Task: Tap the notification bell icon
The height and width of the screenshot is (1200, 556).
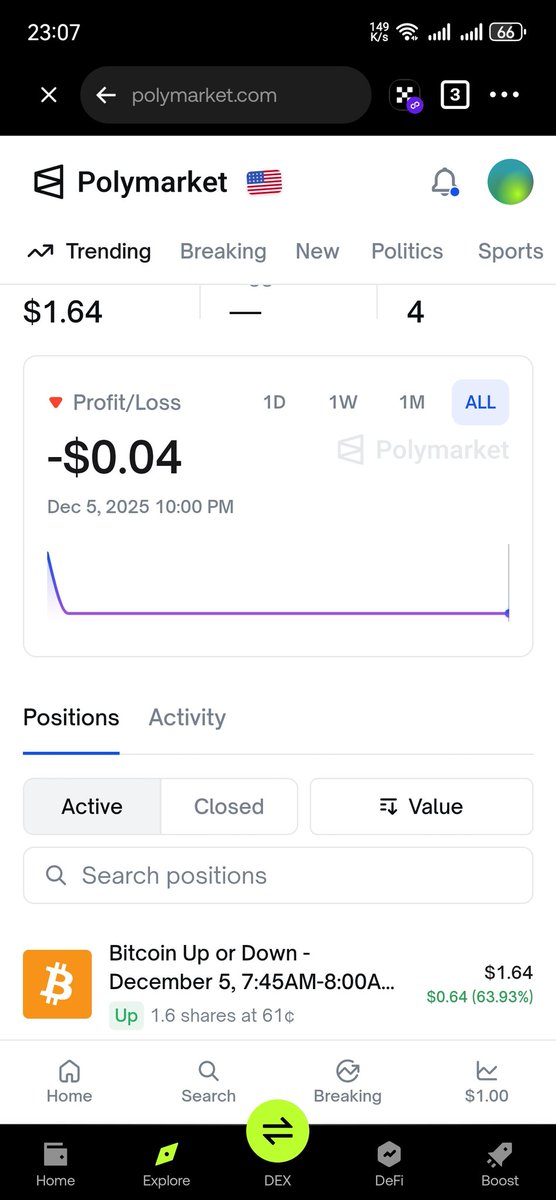Action: coord(444,182)
